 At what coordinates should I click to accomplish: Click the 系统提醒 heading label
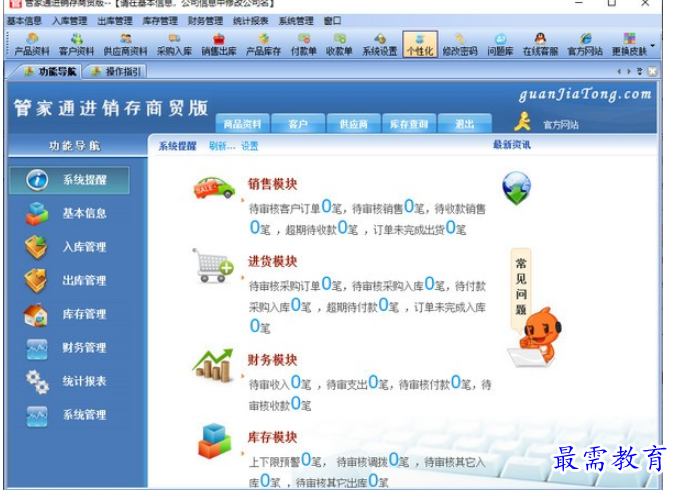[177, 146]
